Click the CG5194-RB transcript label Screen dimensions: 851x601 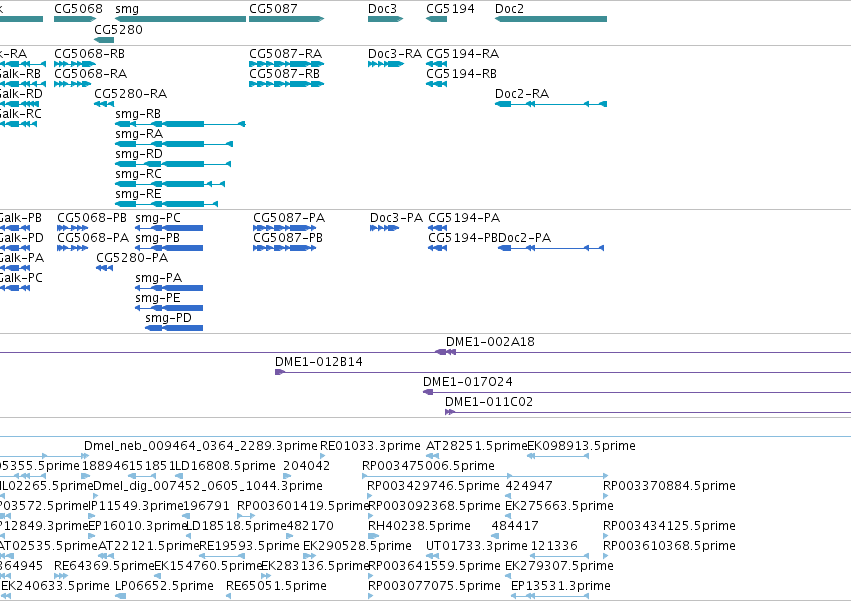tap(461, 74)
